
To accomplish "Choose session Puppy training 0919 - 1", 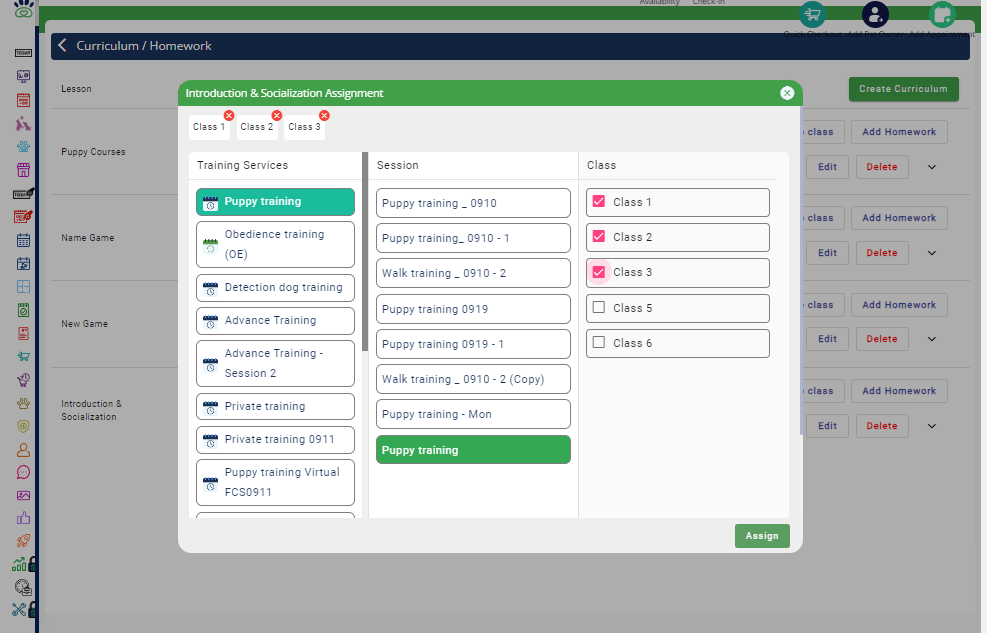I will coord(473,344).
